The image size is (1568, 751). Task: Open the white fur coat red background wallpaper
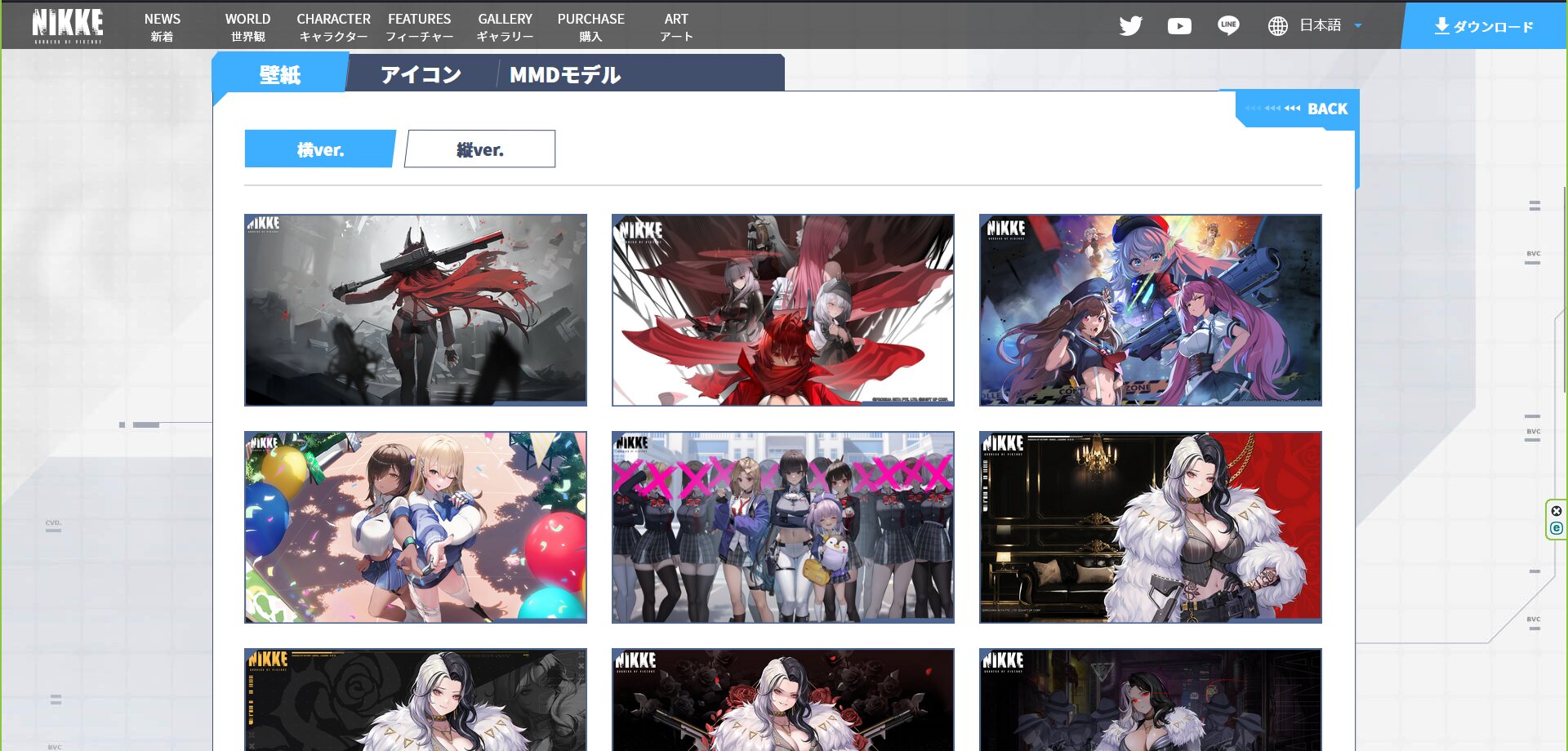click(x=1151, y=527)
